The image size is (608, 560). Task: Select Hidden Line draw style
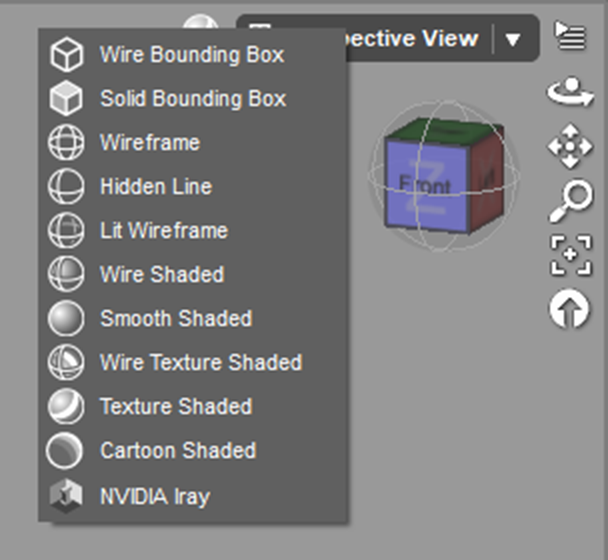point(155,187)
